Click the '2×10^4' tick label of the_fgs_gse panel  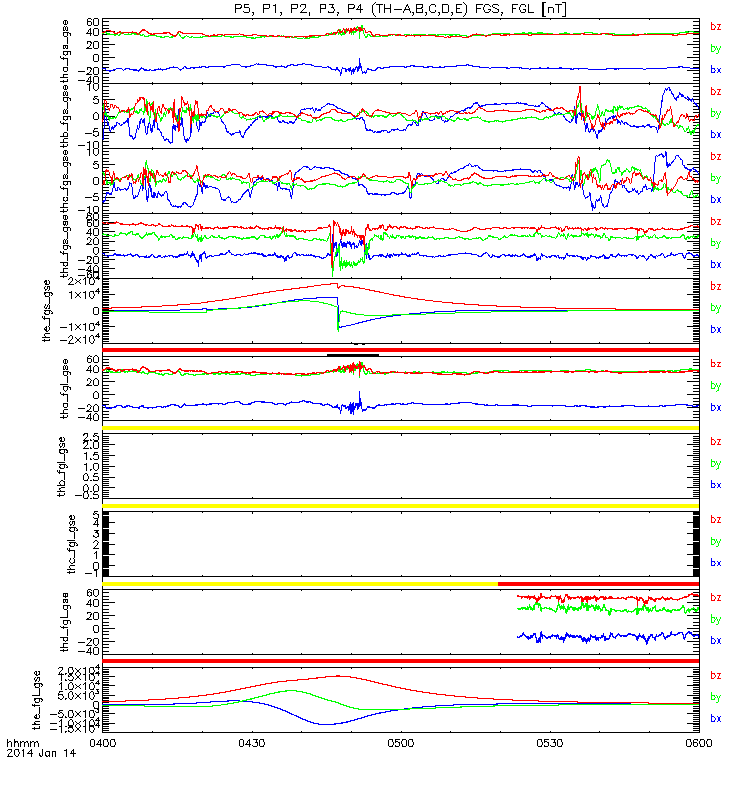84,282
